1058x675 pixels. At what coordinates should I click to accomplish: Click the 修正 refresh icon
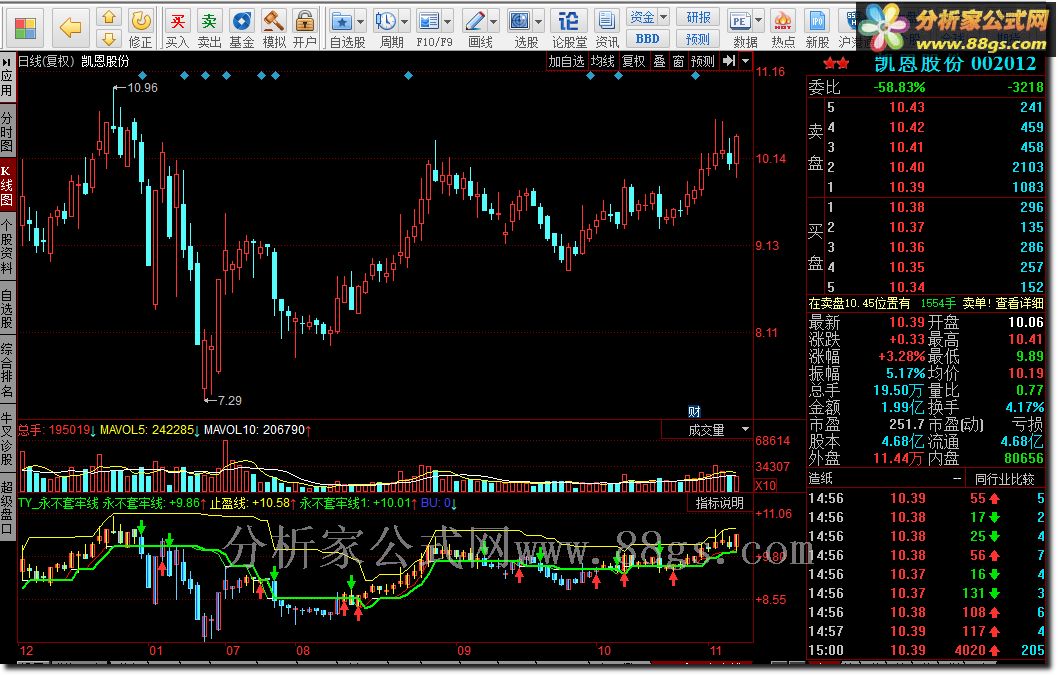140,28
